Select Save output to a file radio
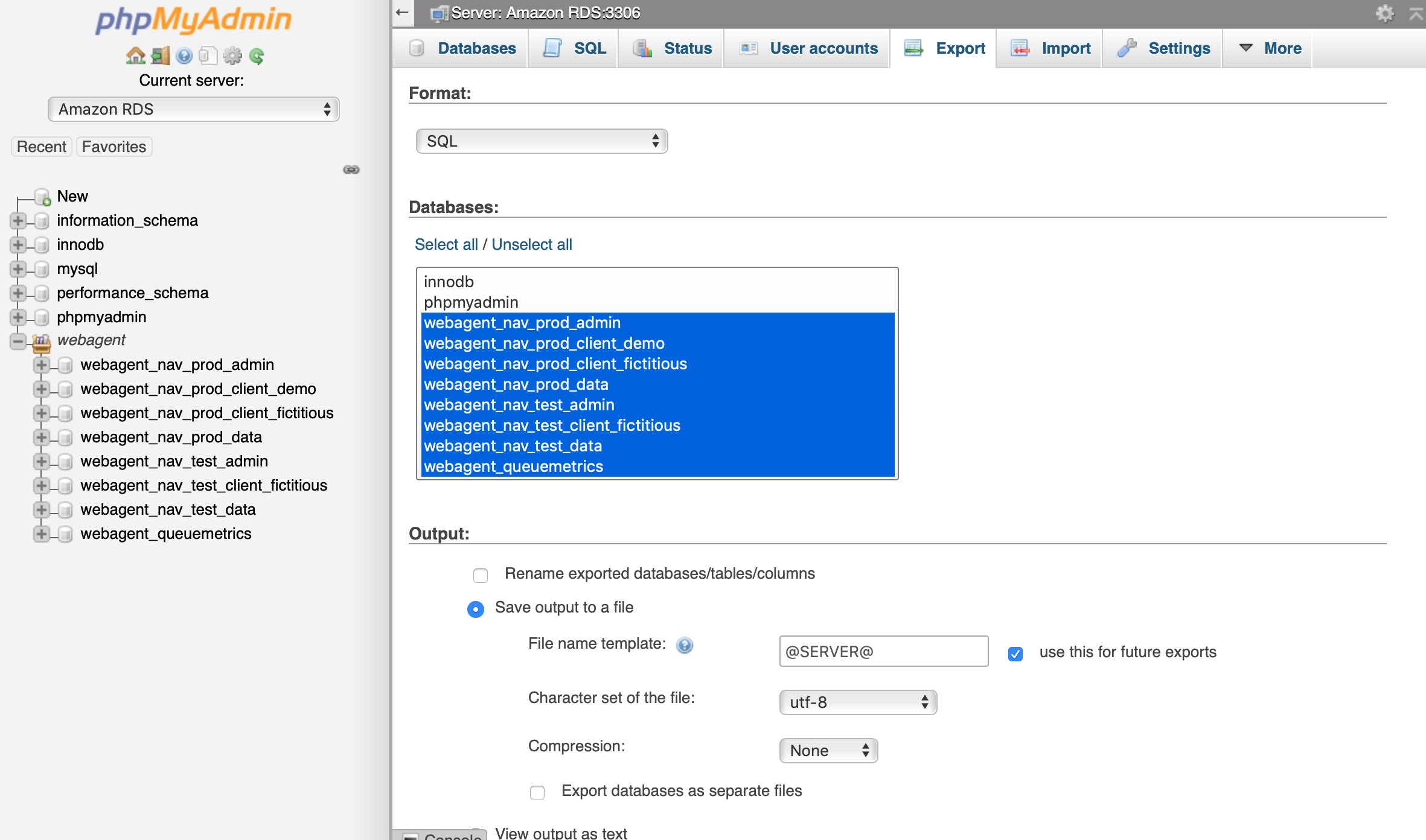The image size is (1426, 840). tap(476, 609)
